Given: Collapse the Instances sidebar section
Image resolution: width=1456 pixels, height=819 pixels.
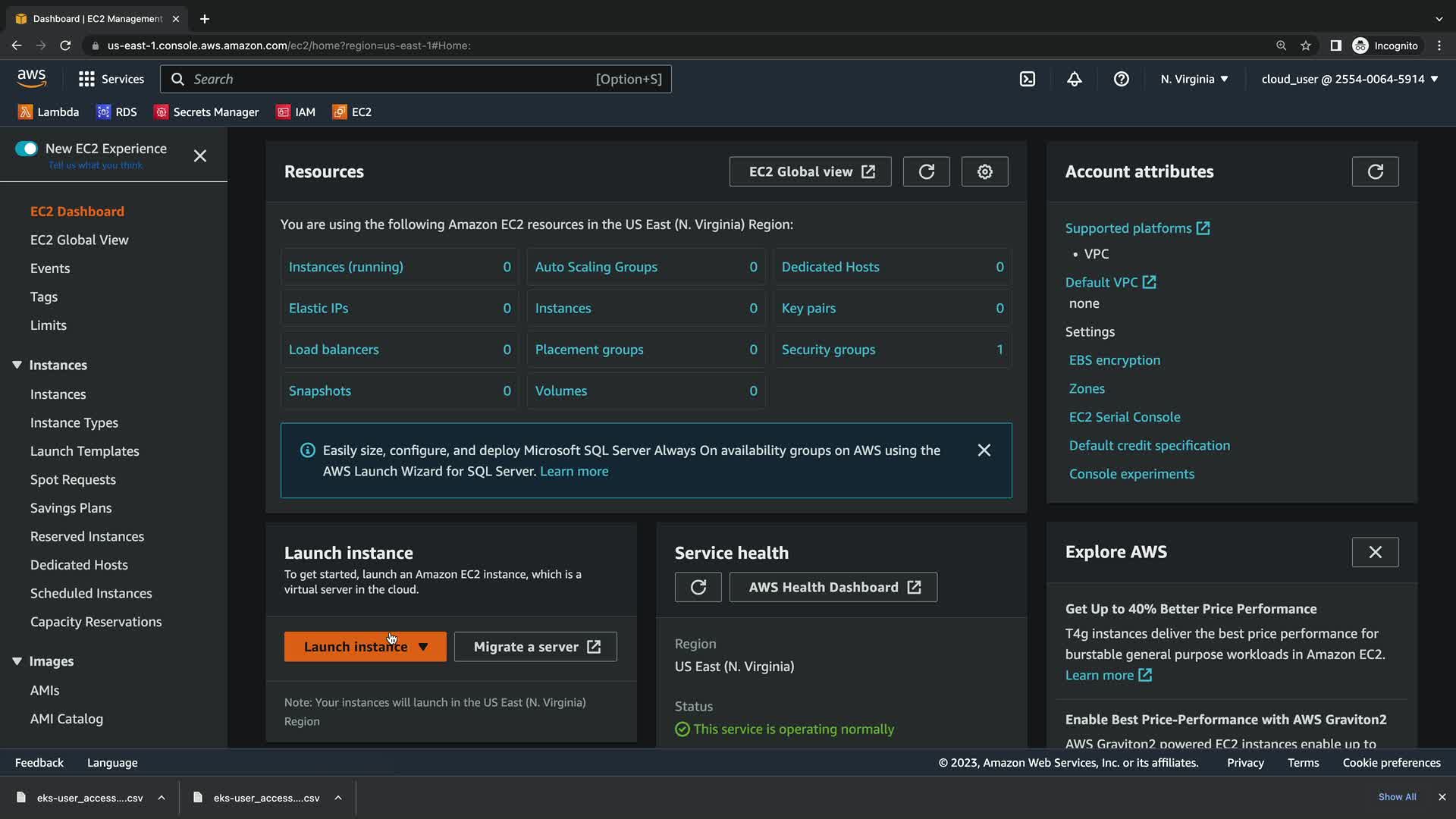Looking at the screenshot, I should point(17,365).
